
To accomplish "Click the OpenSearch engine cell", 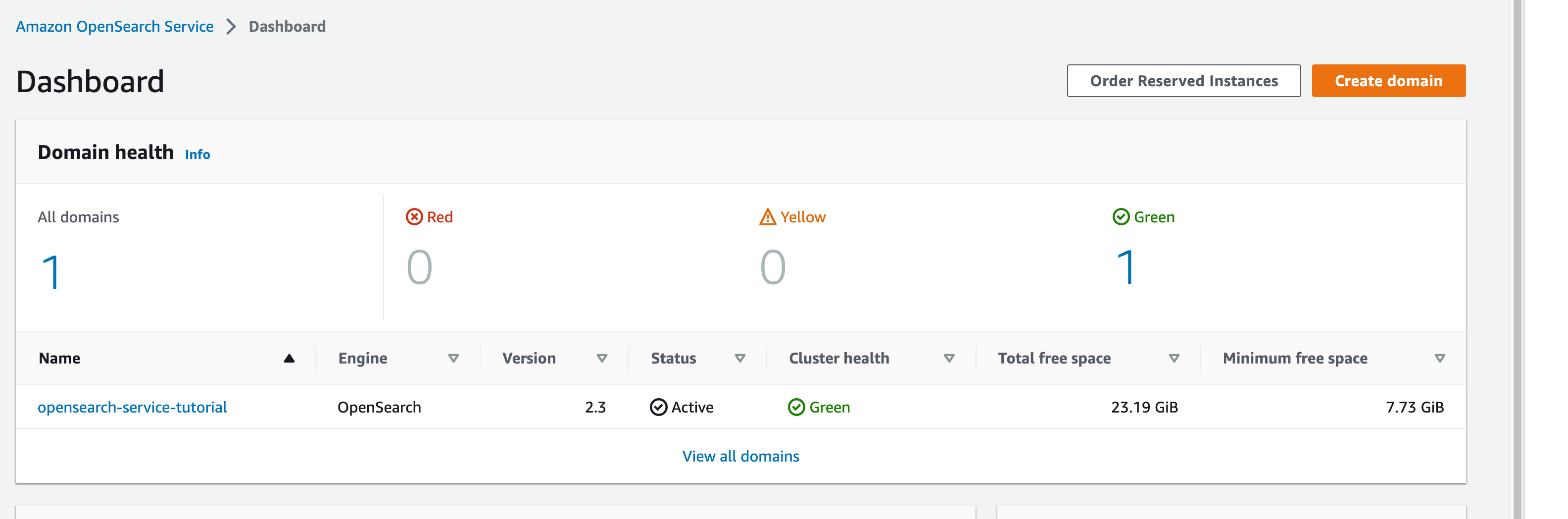I will pos(379,407).
